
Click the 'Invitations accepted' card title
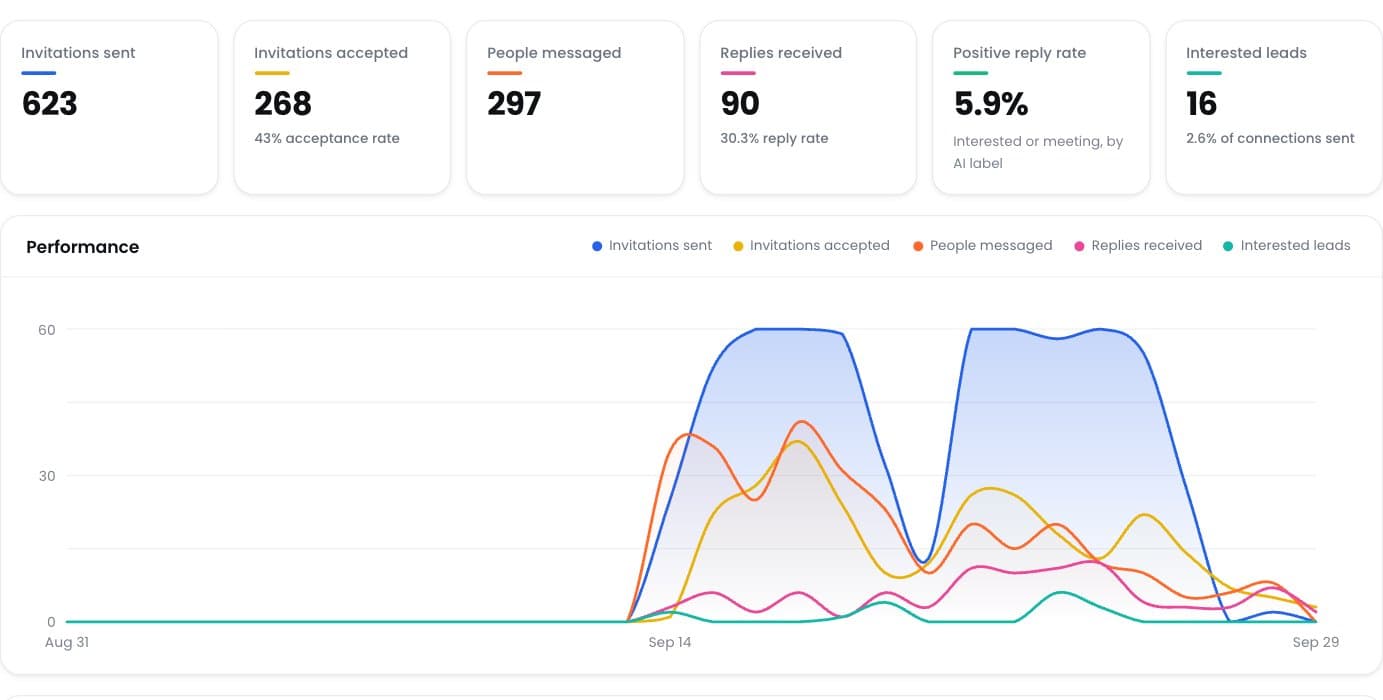331,53
